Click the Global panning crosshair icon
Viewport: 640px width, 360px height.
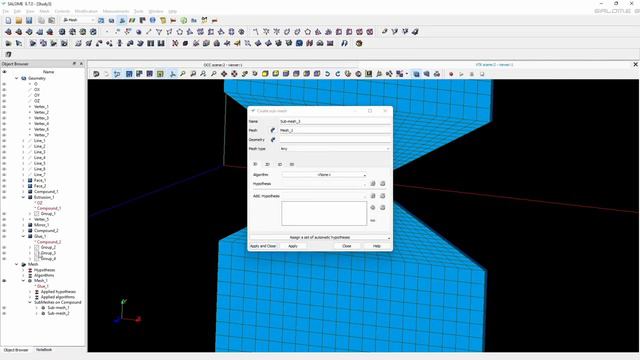click(x=234, y=74)
